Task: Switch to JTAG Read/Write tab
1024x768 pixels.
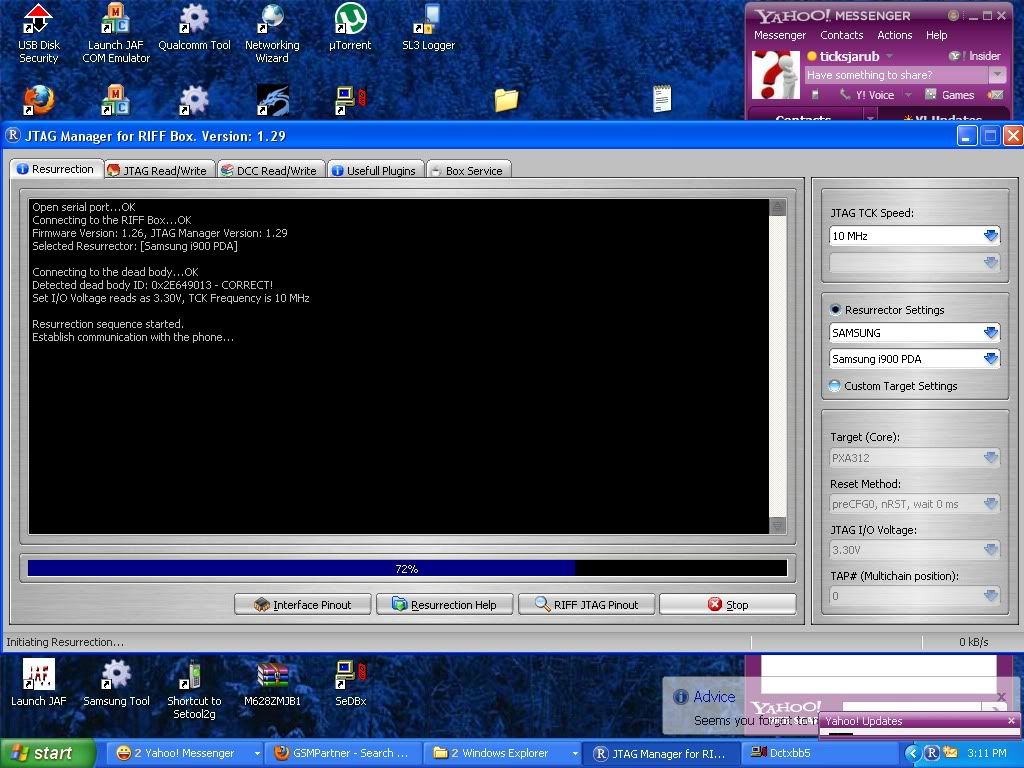Action: (159, 170)
